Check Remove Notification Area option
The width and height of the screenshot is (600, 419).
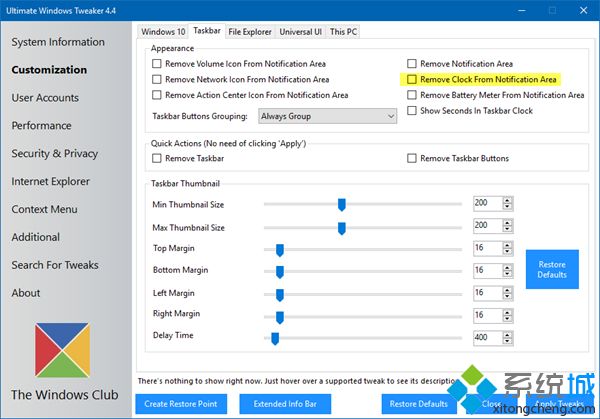click(412, 64)
